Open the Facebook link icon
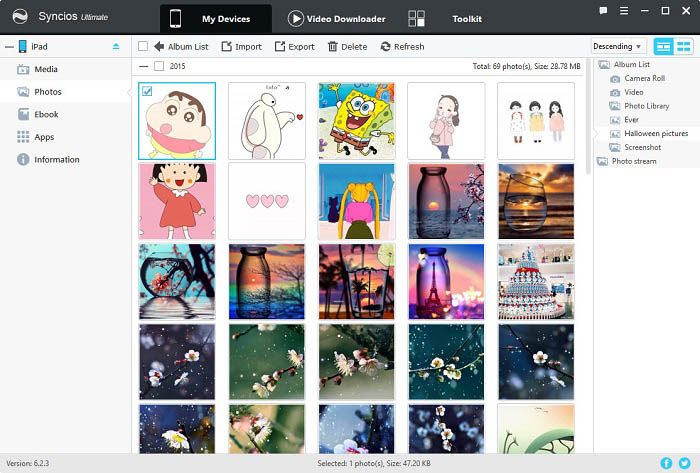Viewport: 700px width, 473px height. (x=667, y=463)
